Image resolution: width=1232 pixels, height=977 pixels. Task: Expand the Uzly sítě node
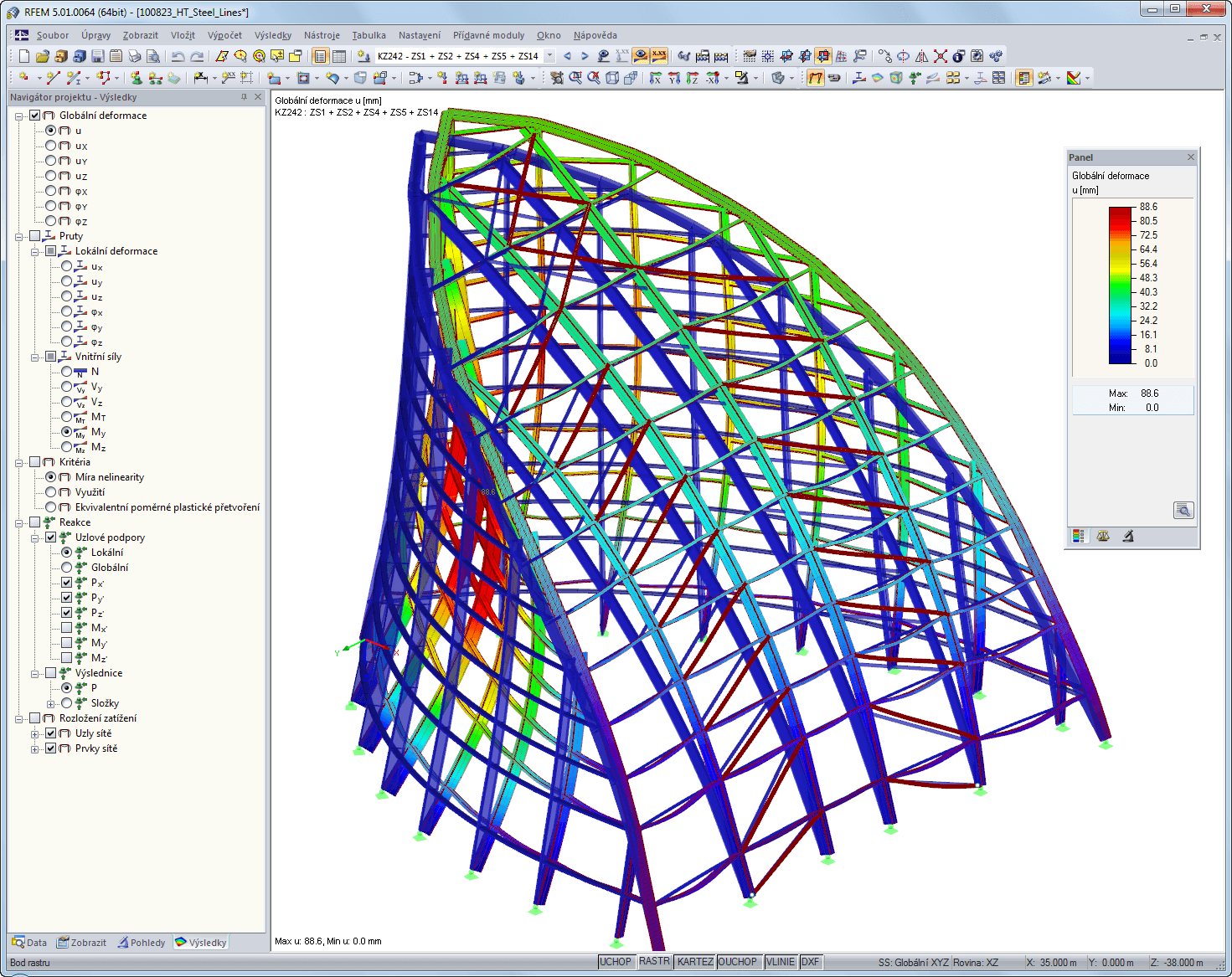click(35, 733)
